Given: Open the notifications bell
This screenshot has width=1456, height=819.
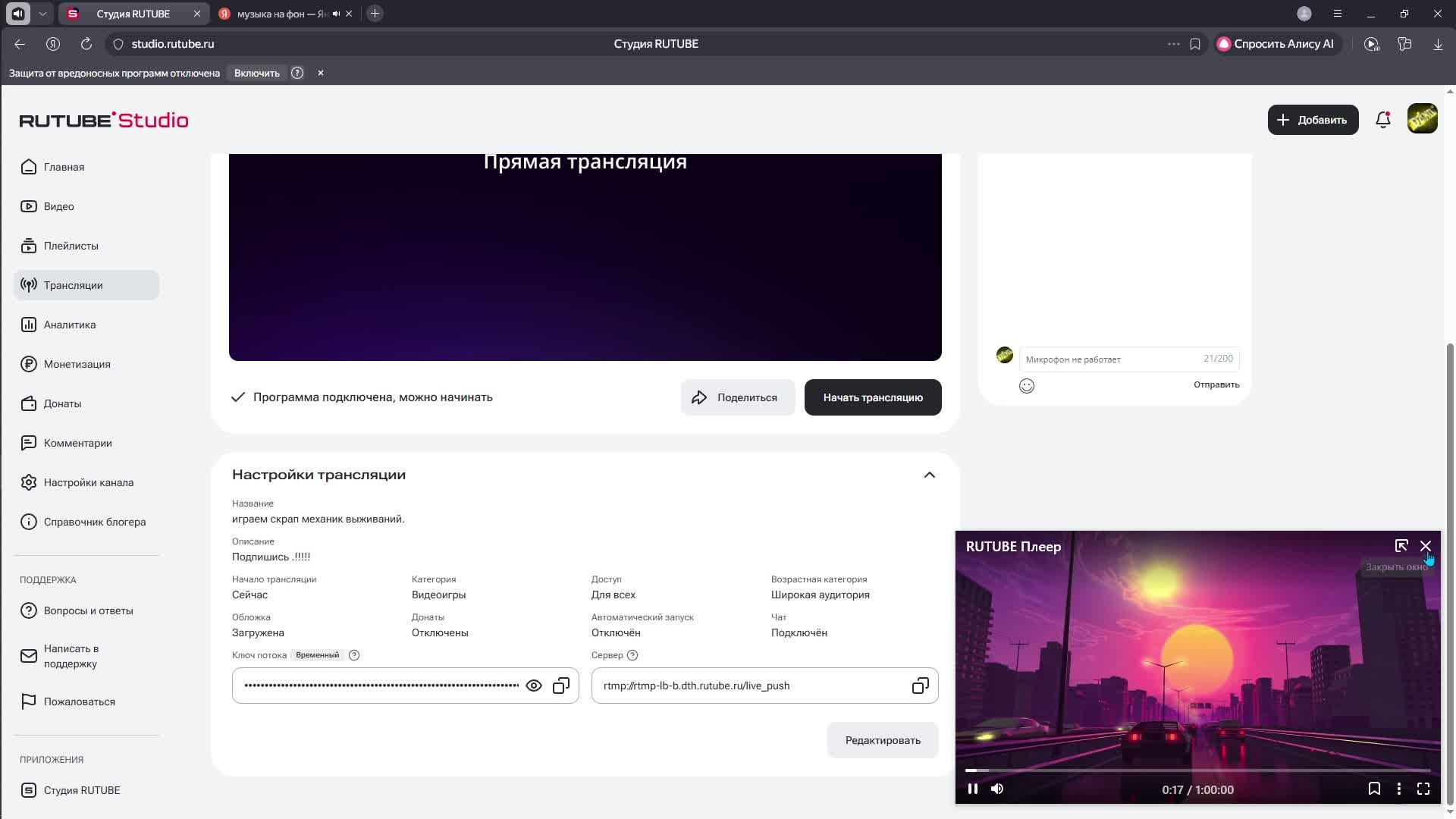Looking at the screenshot, I should (1382, 120).
